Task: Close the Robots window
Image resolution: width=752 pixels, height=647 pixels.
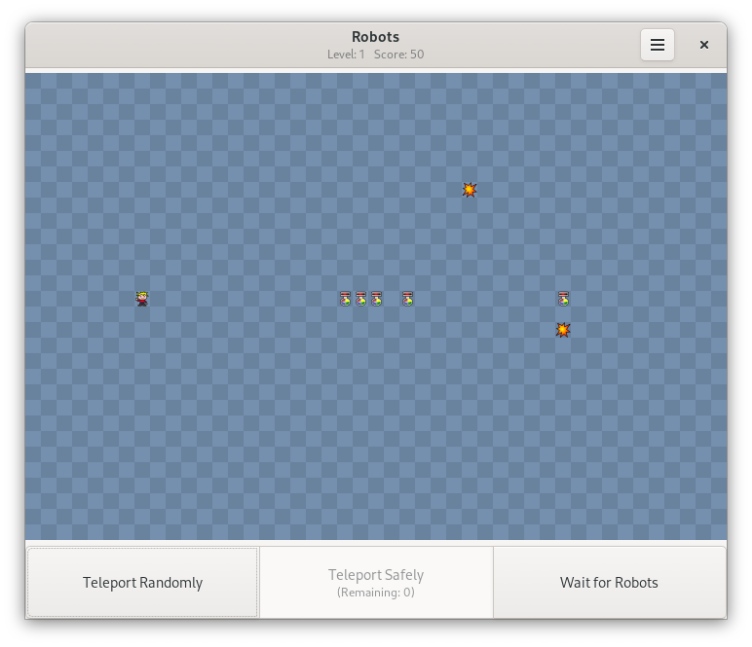Action: [704, 45]
